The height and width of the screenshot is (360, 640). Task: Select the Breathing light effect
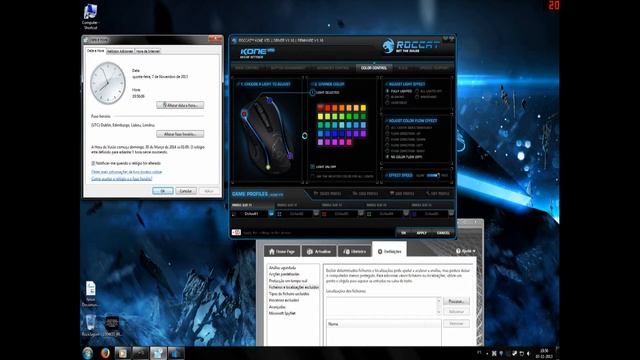[417, 97]
